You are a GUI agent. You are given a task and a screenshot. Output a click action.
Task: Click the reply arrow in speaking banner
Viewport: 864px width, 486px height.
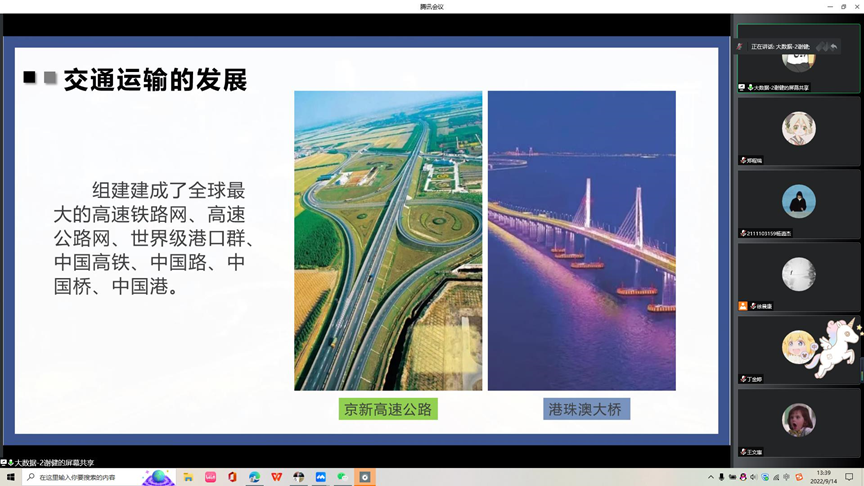(833, 47)
